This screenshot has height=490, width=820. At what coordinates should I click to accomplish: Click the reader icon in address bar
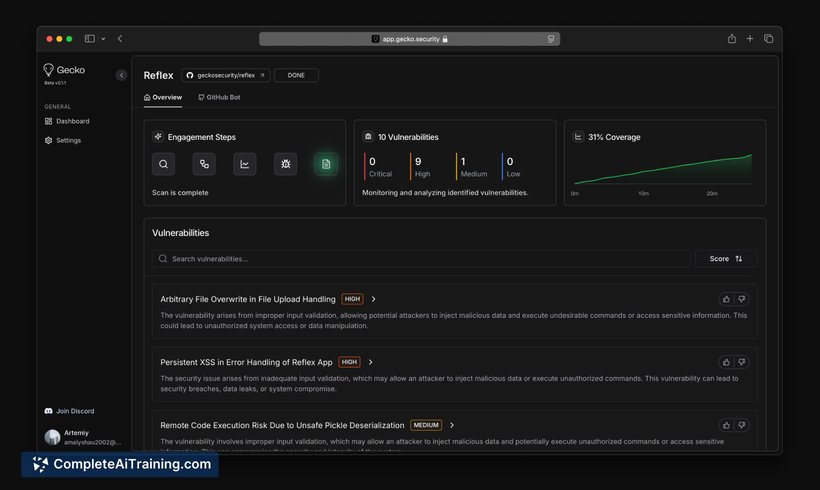point(551,39)
